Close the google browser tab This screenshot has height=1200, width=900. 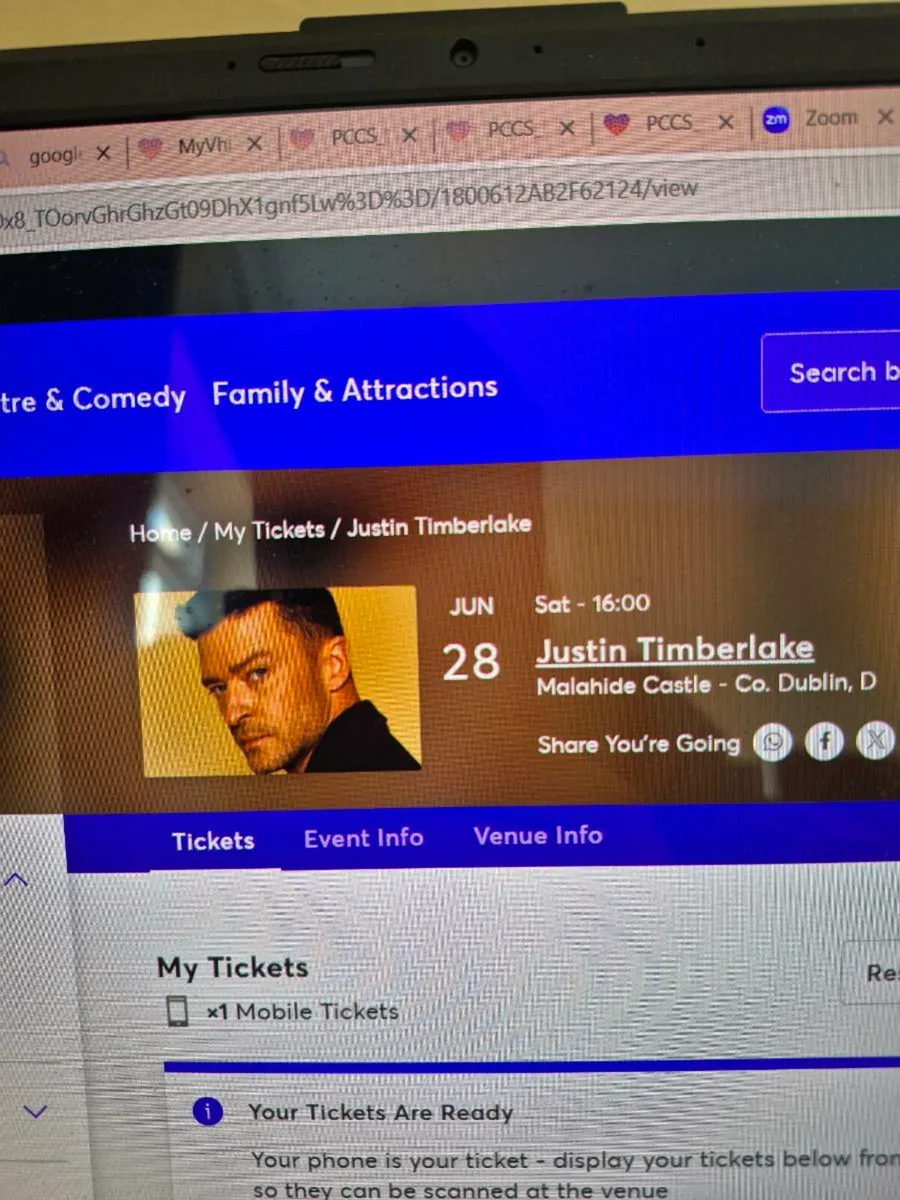click(102, 154)
